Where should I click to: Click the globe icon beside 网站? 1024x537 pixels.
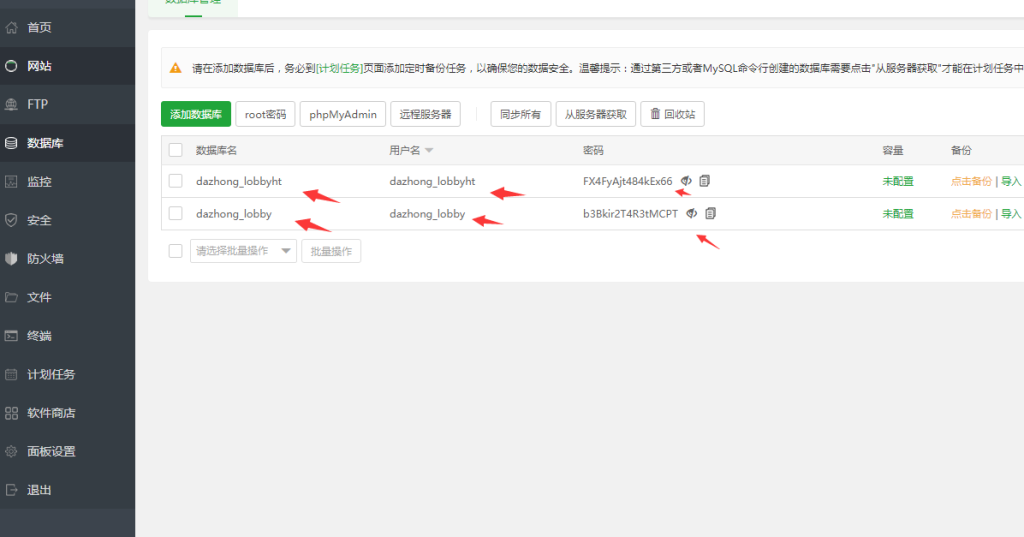[x=11, y=66]
